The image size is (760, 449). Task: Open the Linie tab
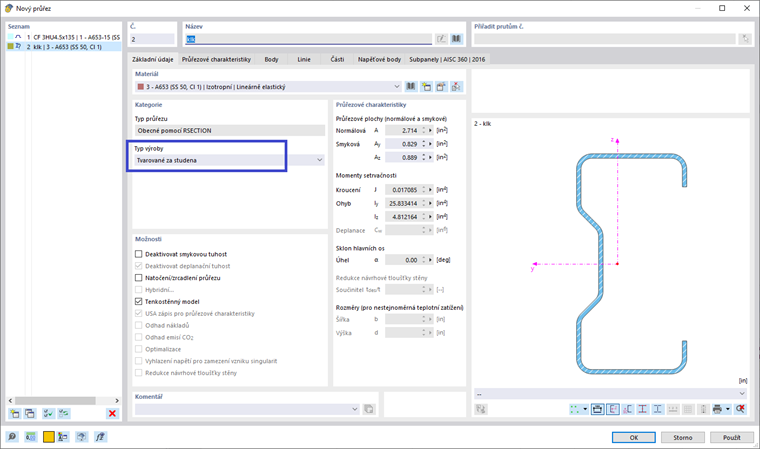coord(304,59)
